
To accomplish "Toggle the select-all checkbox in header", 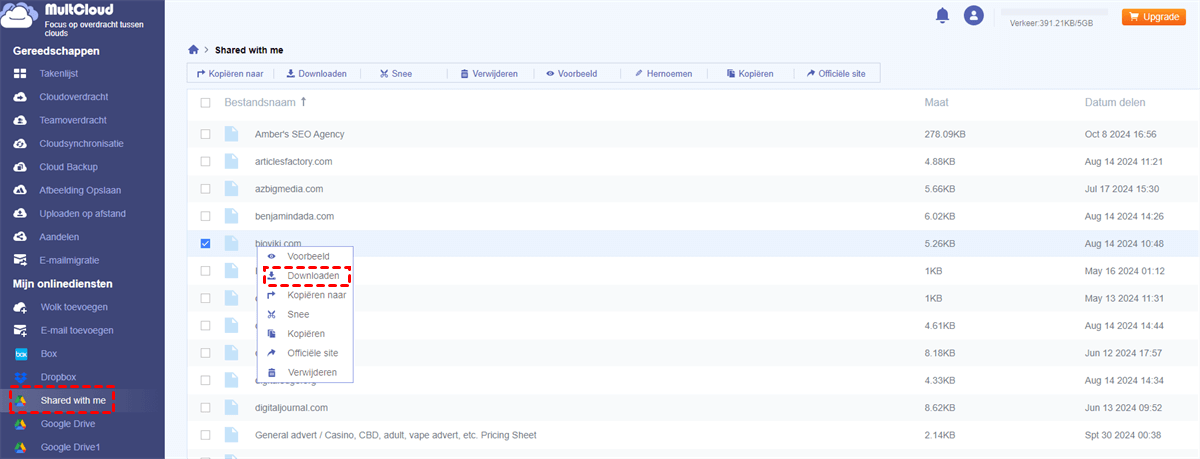I will pyautogui.click(x=205, y=102).
